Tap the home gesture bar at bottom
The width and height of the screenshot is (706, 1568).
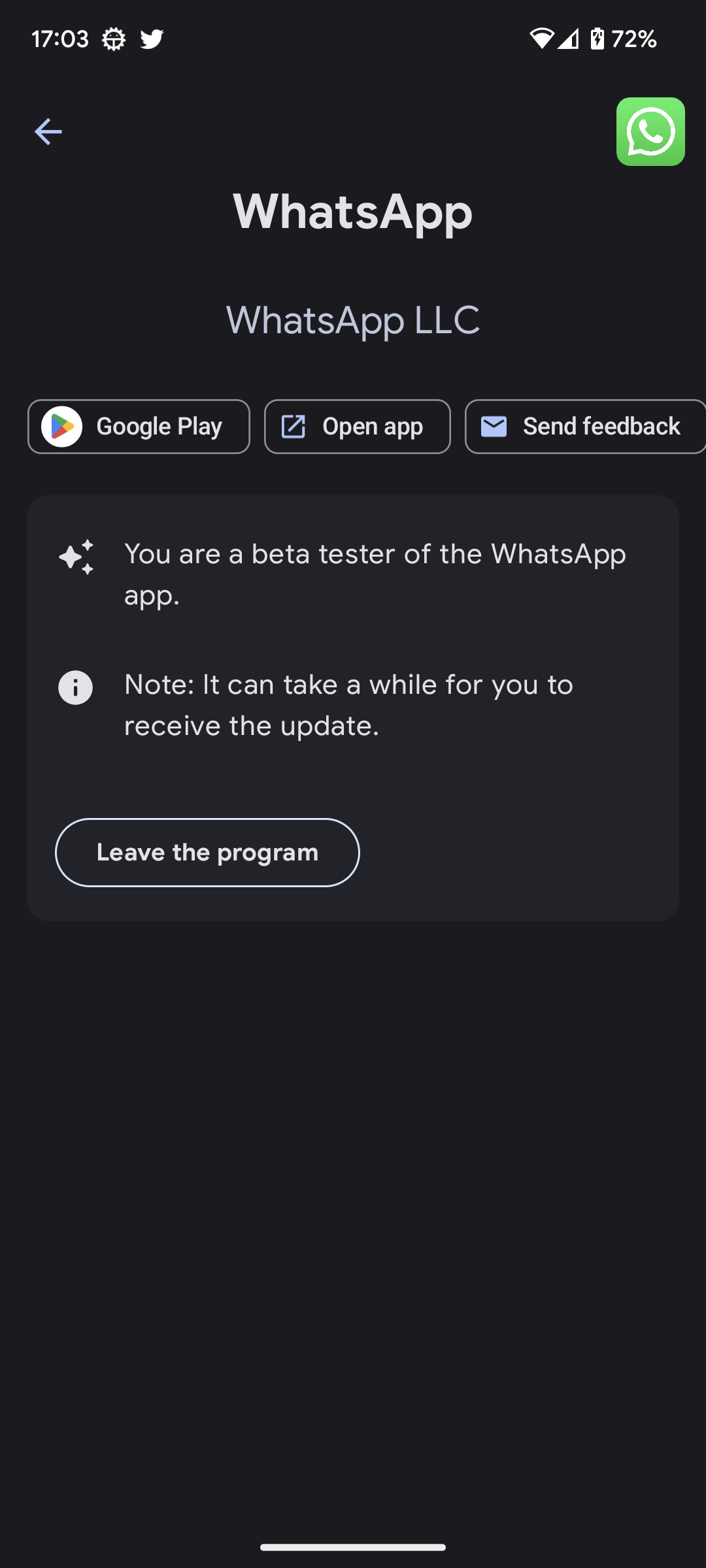point(353,1546)
